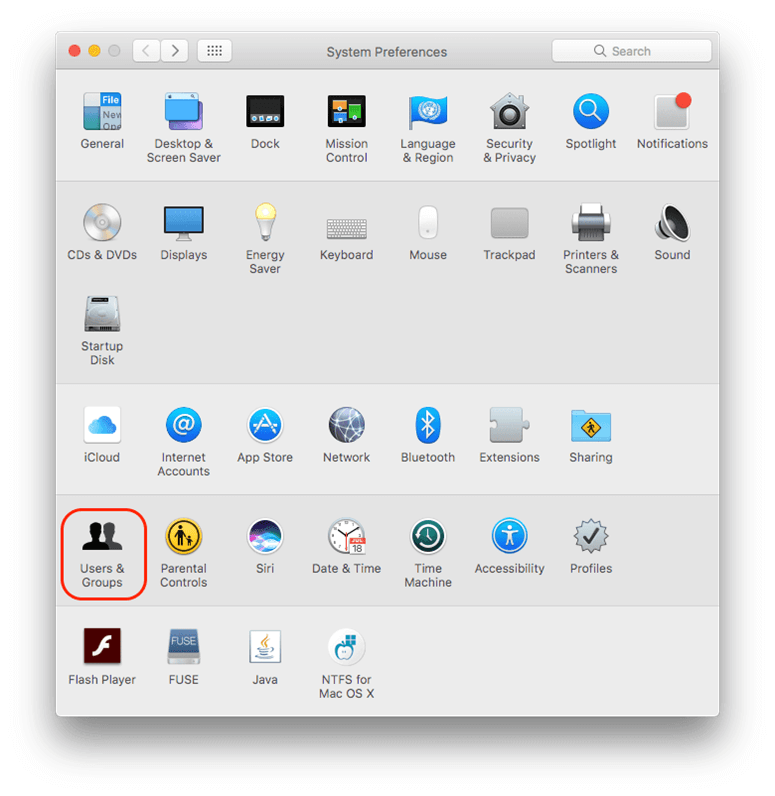
Task: Click the red close window button
Action: pyautogui.click(x=75, y=51)
